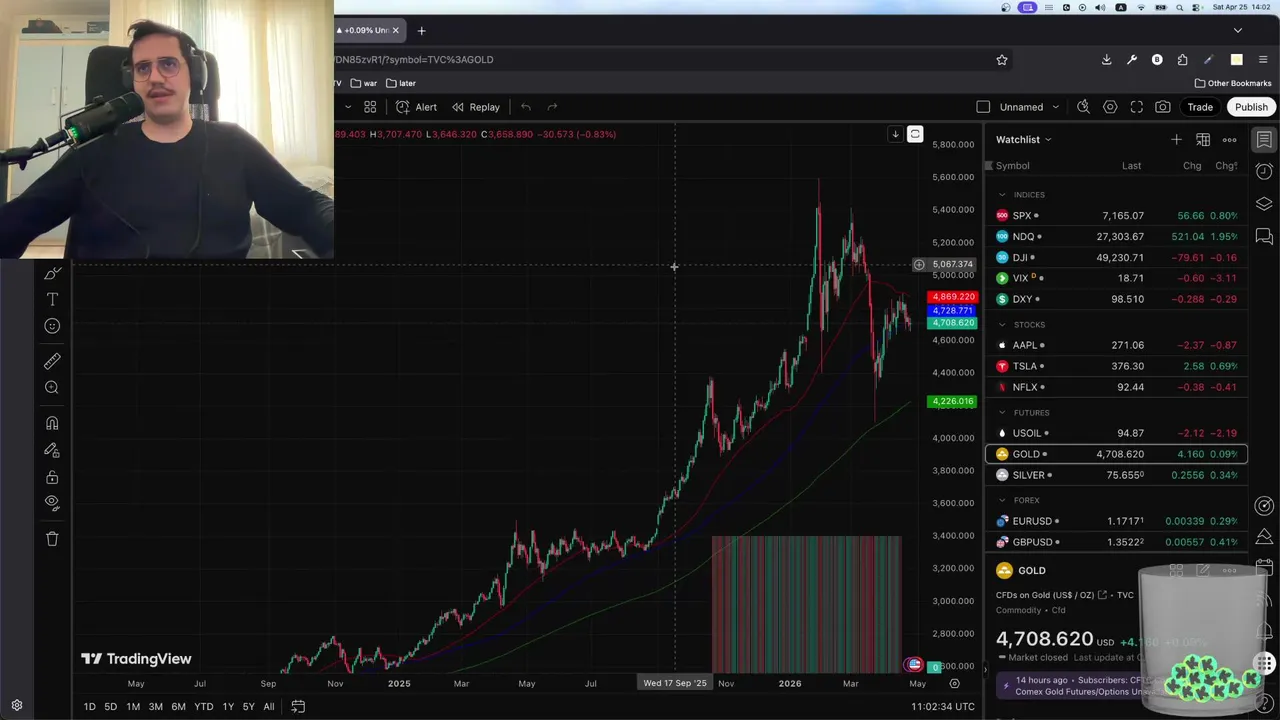Select the Measure ruler tool
Viewport: 1280px width, 720px height.
(x=52, y=361)
